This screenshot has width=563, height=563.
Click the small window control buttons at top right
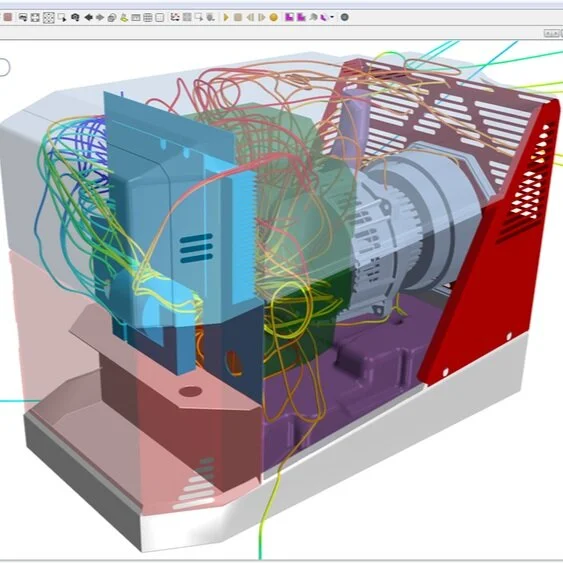(x=552, y=33)
